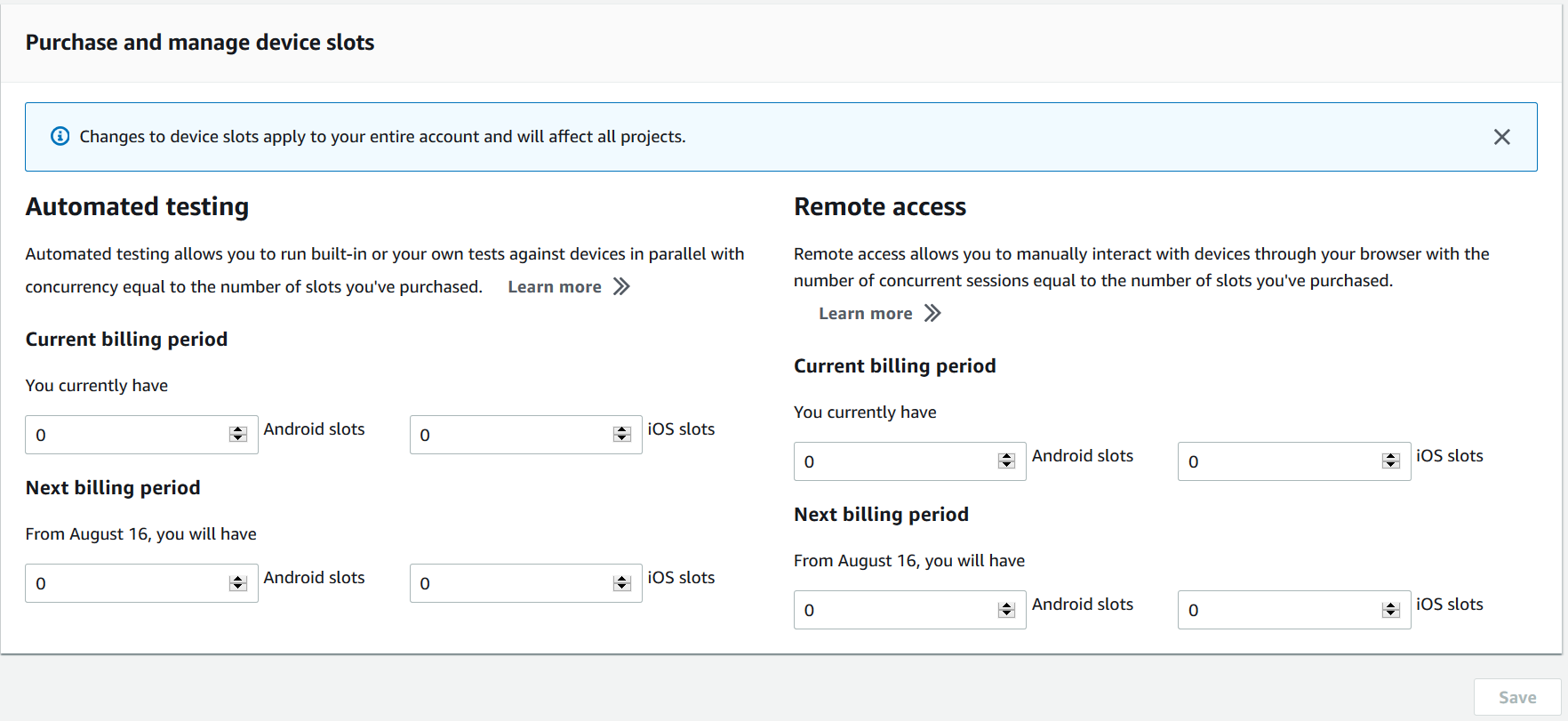Screen dimensions: 1568x721
Task: Increment Remote access current iOS slots spinner
Action: (x=1390, y=457)
